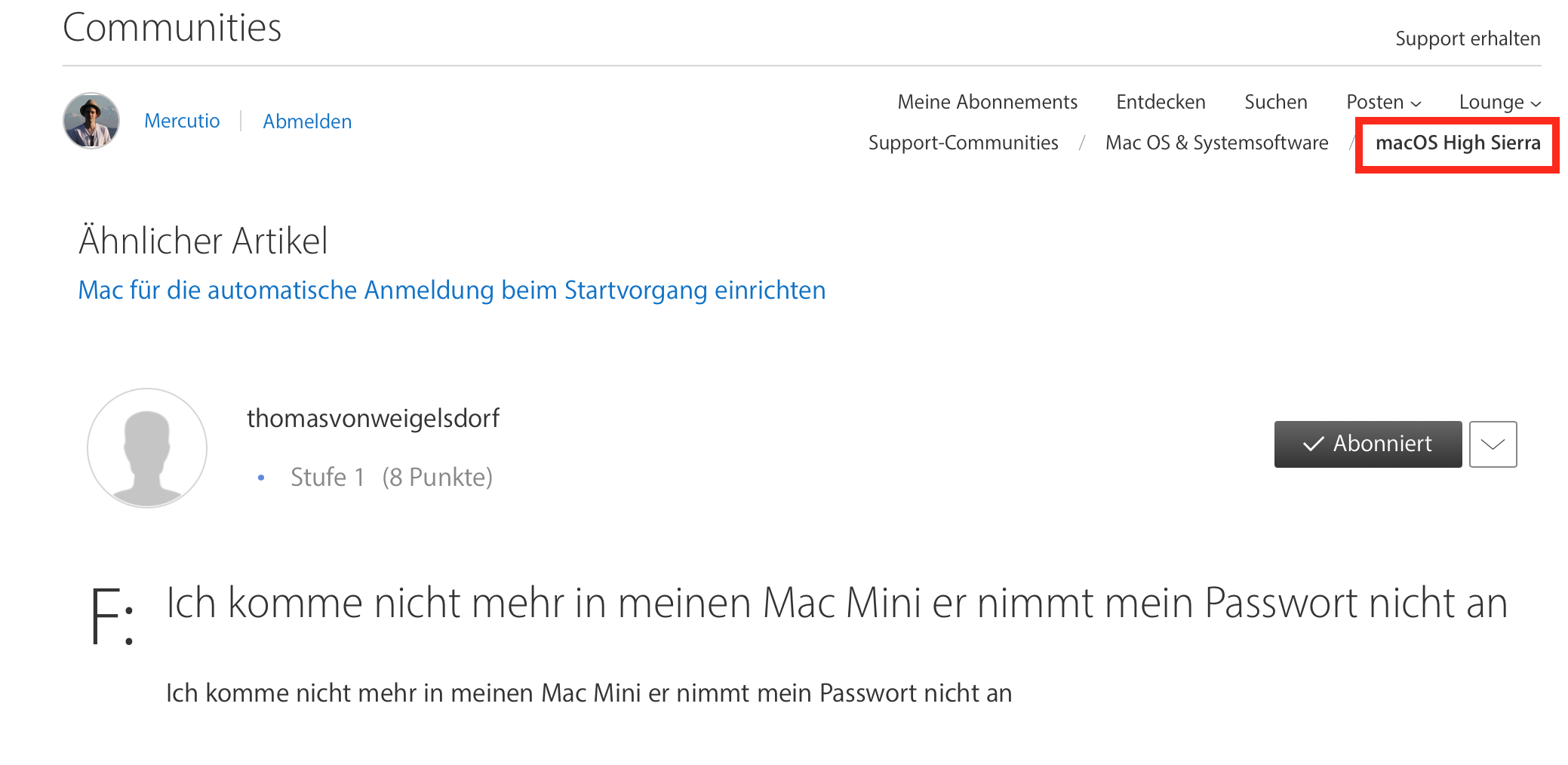Open the Lounge dropdown menu
Viewport: 1568px width, 765px height.
tap(1499, 102)
